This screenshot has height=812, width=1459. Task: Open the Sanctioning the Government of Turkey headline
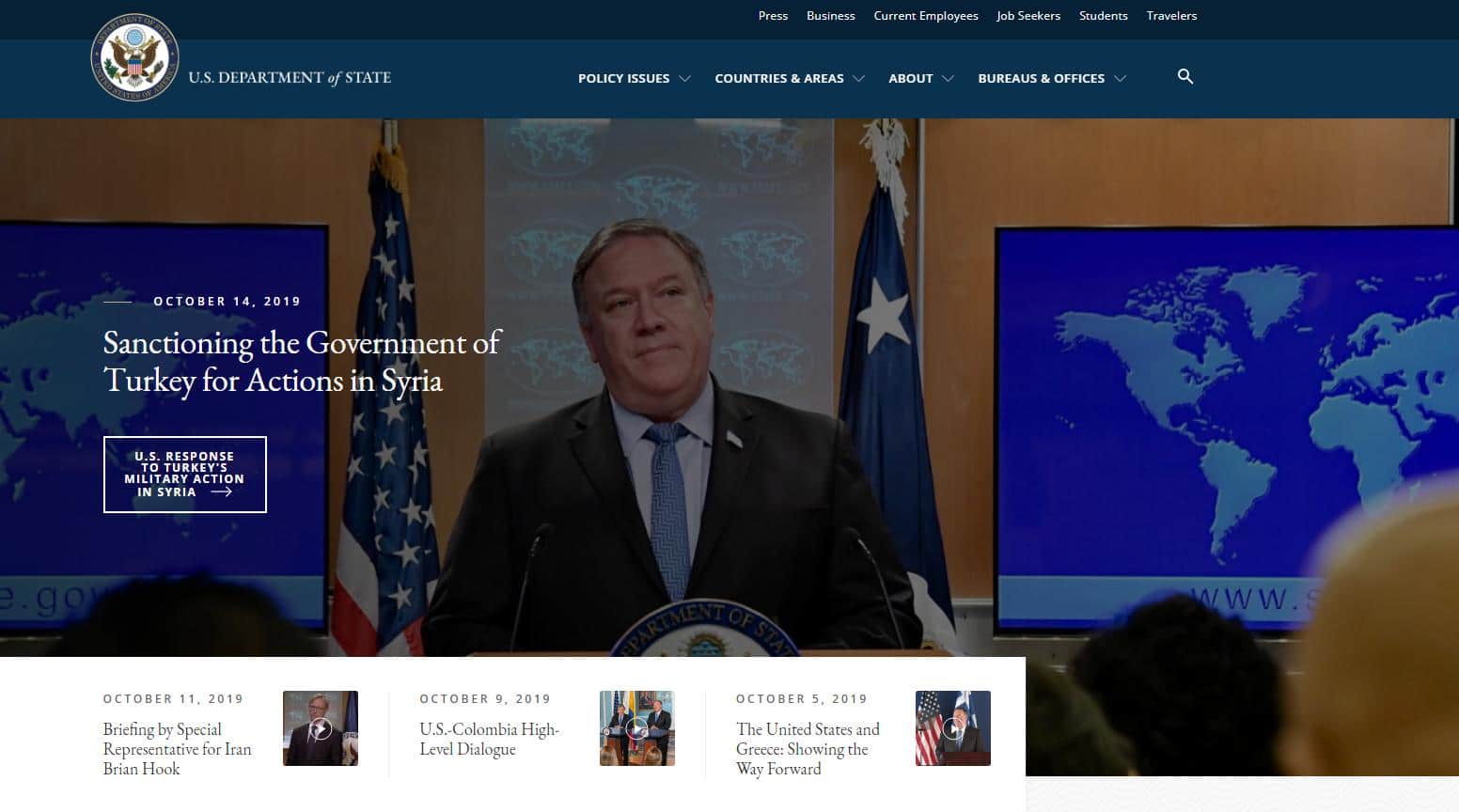301,362
